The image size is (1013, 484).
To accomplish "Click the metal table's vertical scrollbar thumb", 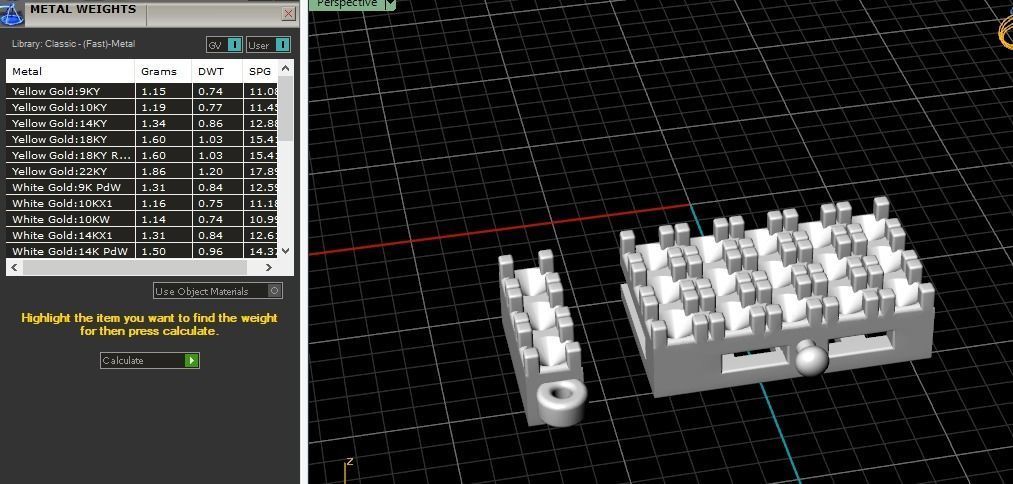I will click(x=286, y=109).
